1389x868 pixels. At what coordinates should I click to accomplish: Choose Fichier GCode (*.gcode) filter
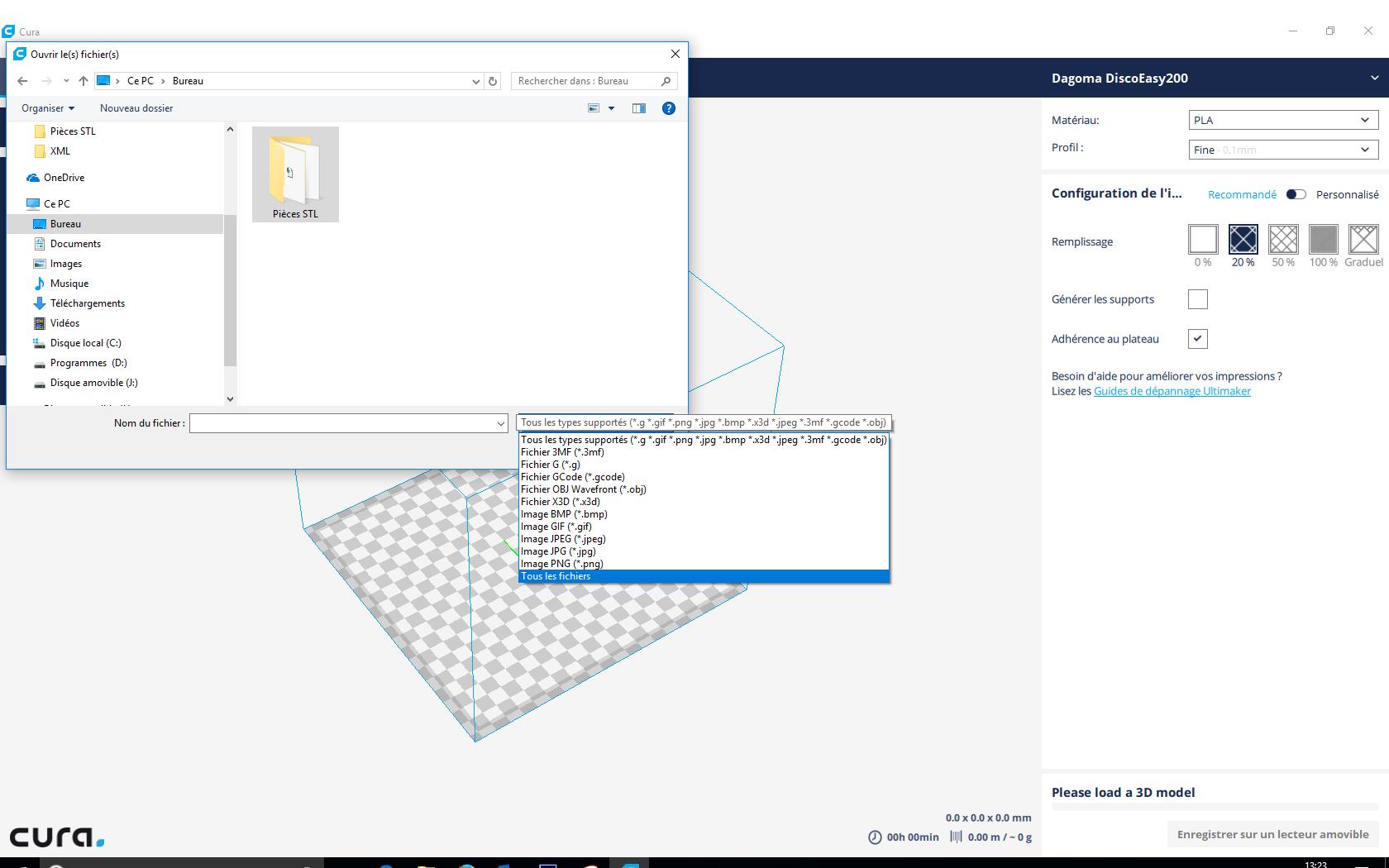tap(704, 477)
